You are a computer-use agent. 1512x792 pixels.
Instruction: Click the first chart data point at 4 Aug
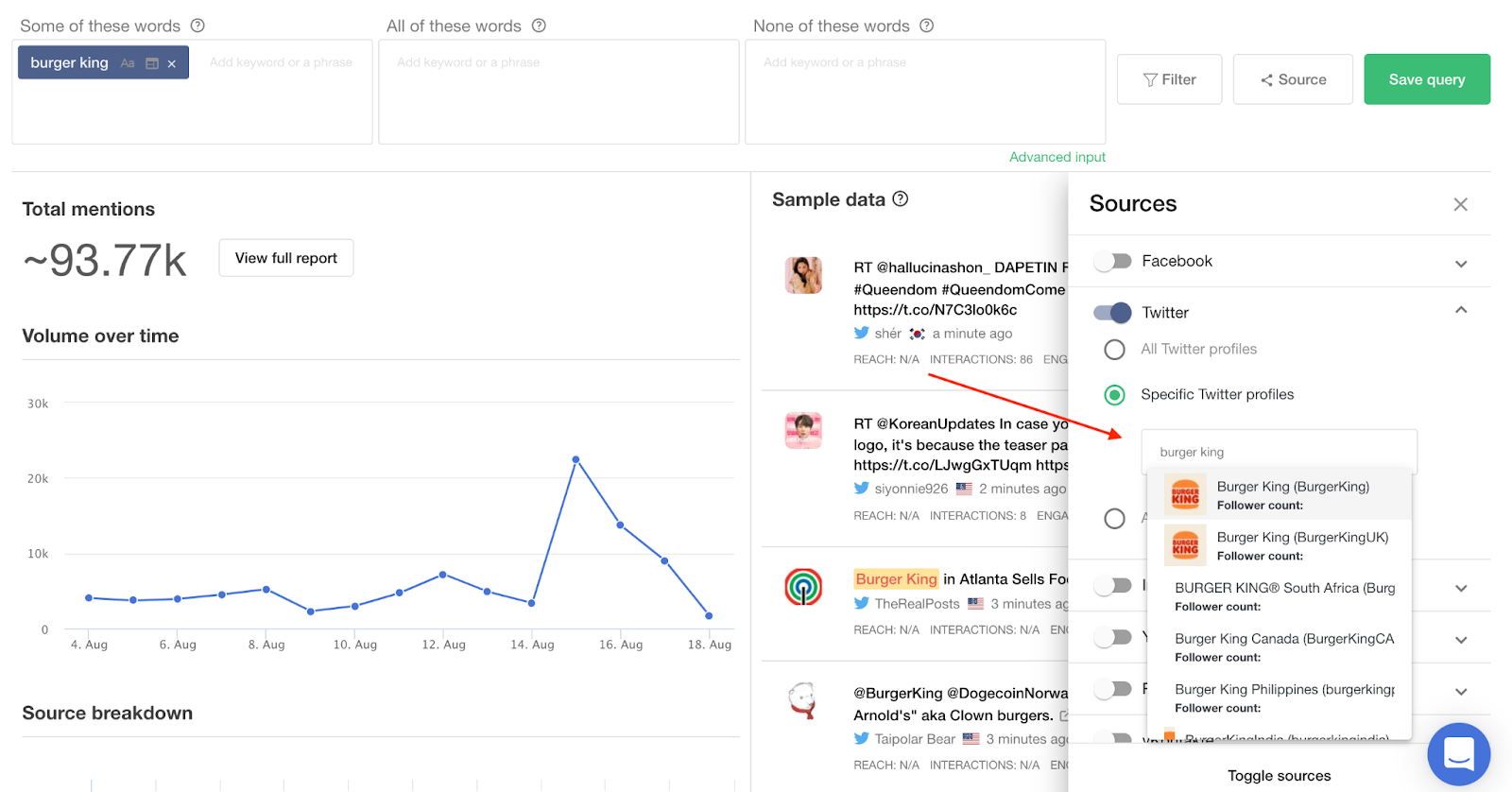coord(89,597)
